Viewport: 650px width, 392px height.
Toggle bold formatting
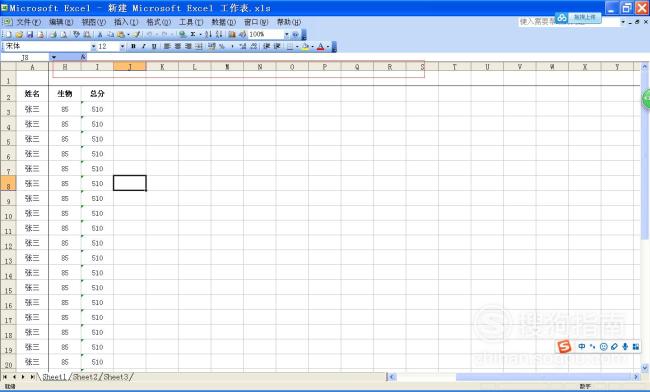point(133,46)
